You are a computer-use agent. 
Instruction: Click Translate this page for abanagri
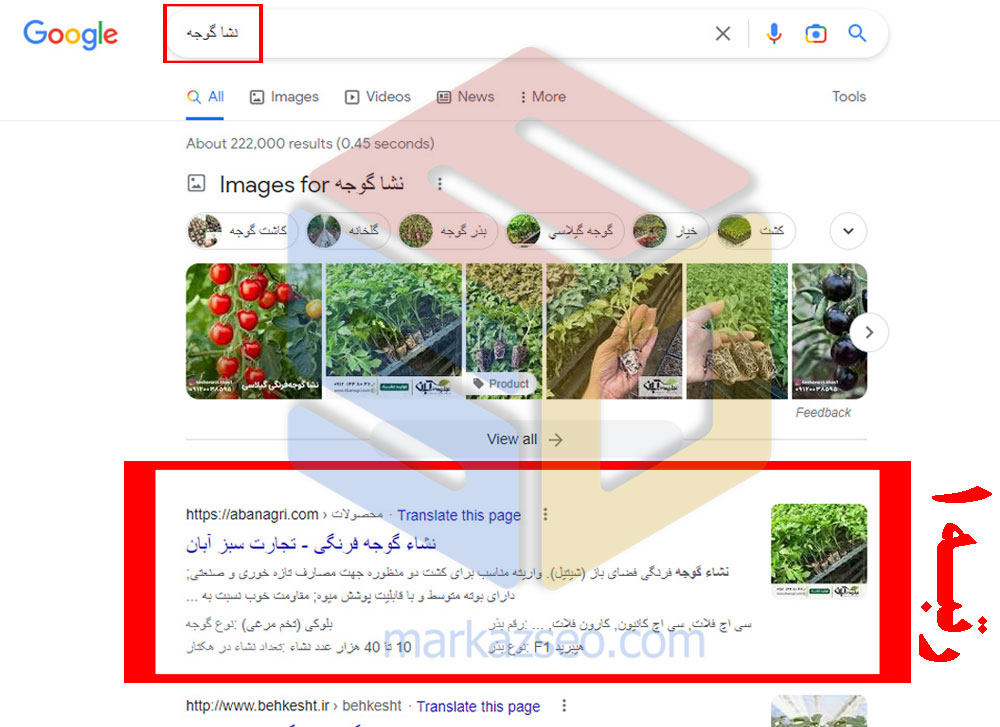click(459, 515)
